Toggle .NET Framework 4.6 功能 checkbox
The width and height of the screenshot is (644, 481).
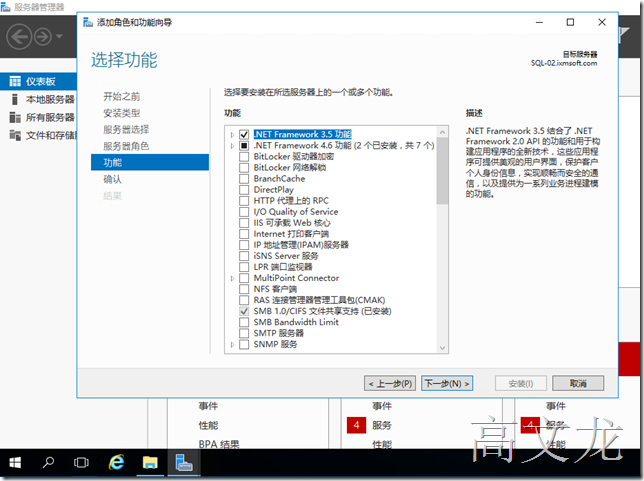244,146
